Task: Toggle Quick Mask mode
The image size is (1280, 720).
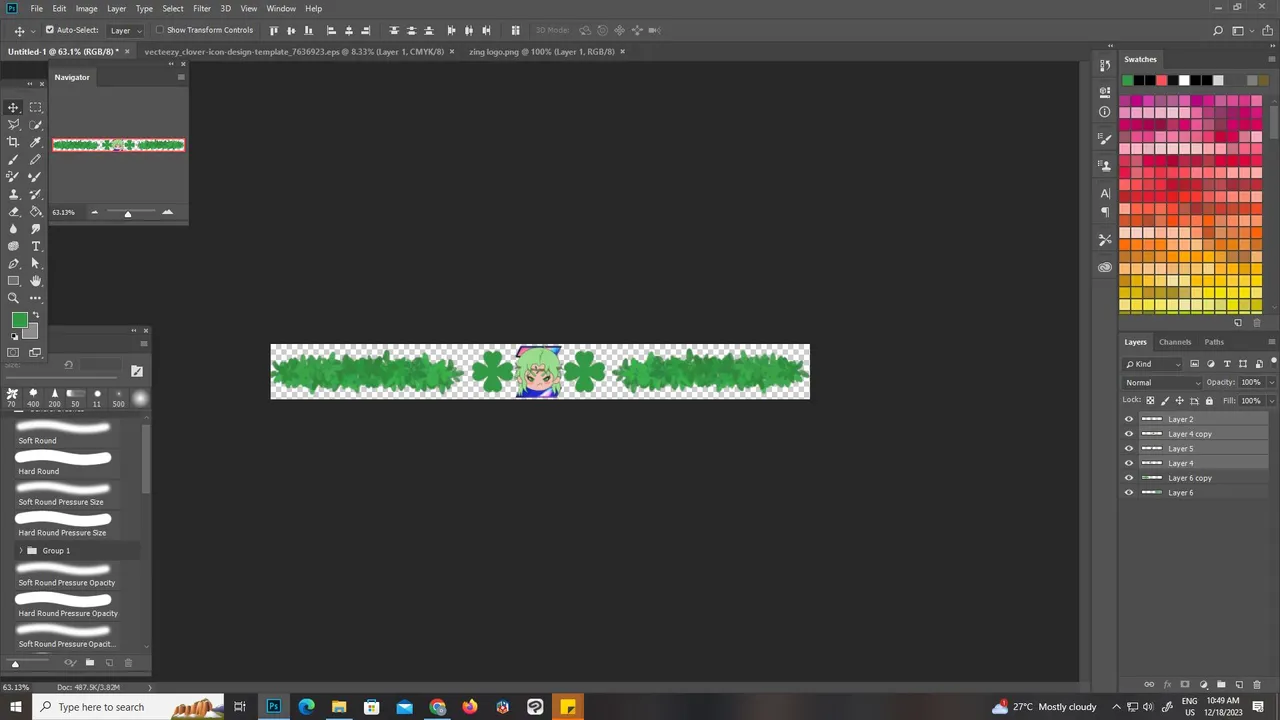Action: 13,352
